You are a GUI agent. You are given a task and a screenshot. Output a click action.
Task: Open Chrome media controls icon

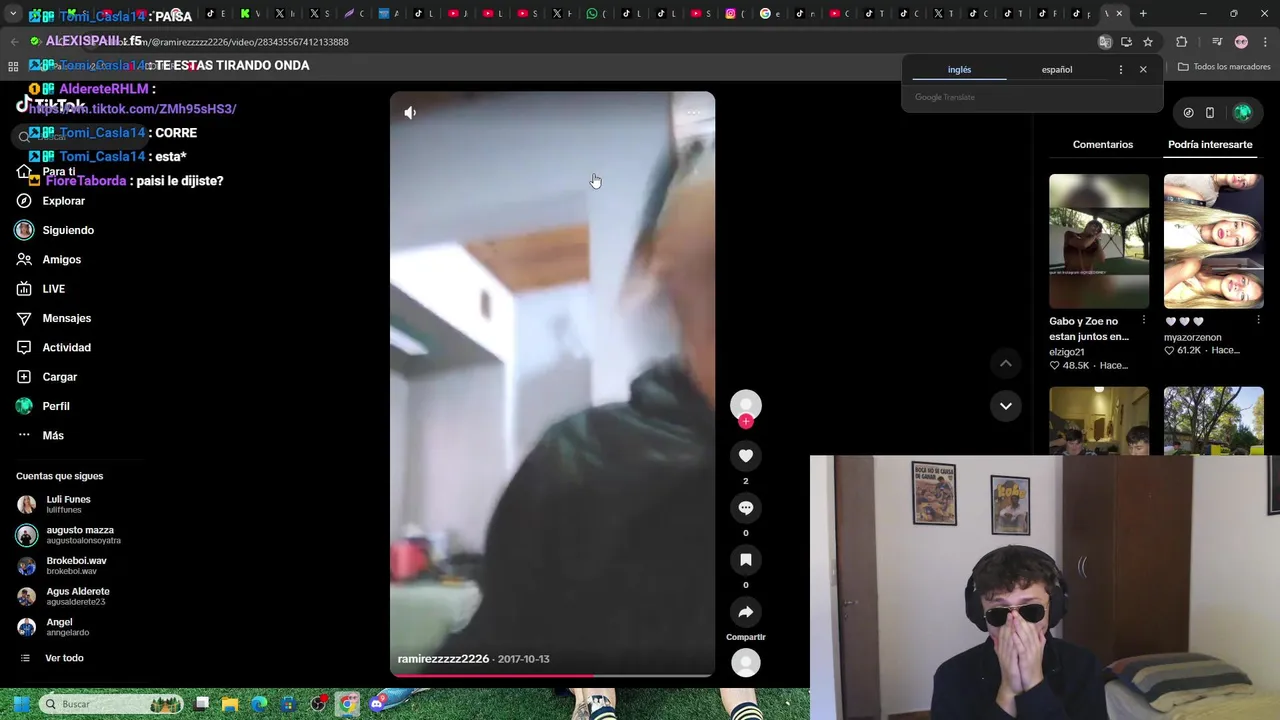point(1216,42)
